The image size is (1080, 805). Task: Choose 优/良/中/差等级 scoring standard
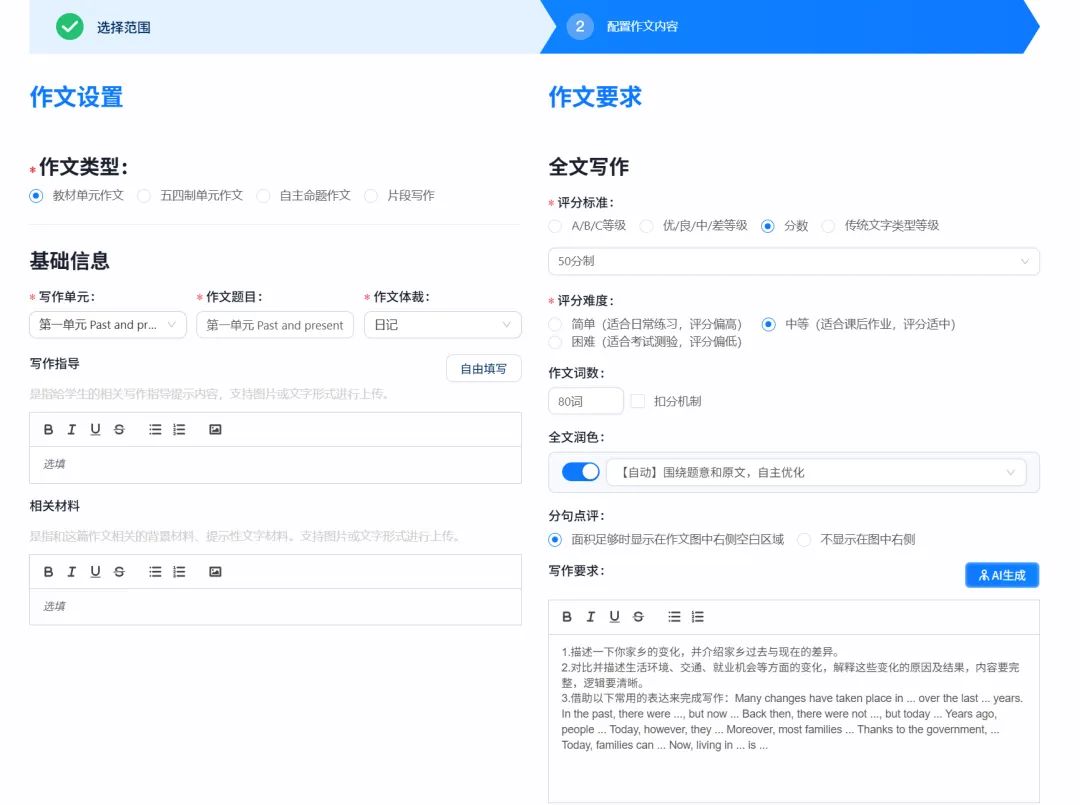[x=646, y=226]
